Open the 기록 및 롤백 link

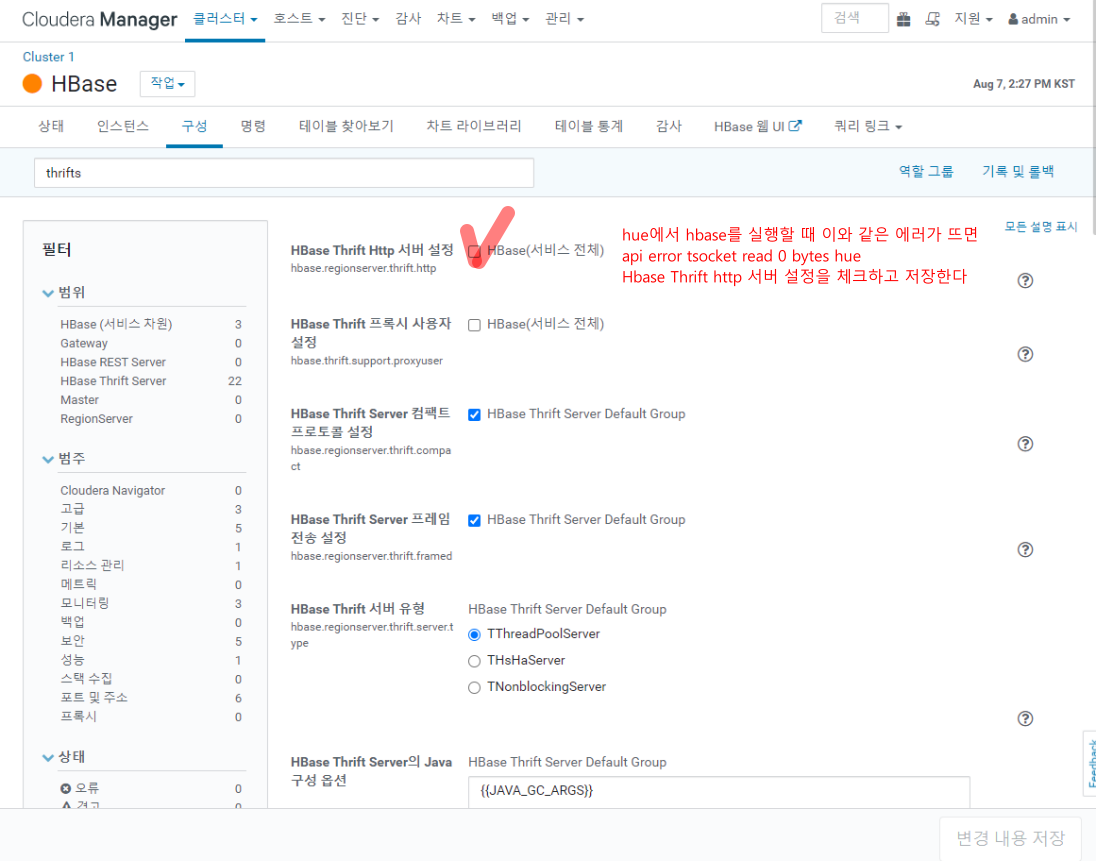click(1018, 172)
